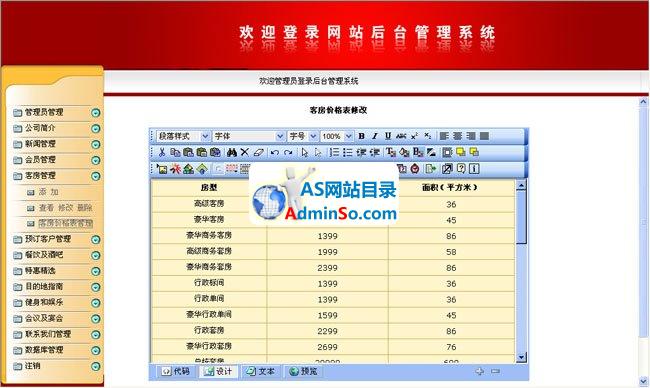Open the 字号 font size dropdown

click(x=303, y=136)
